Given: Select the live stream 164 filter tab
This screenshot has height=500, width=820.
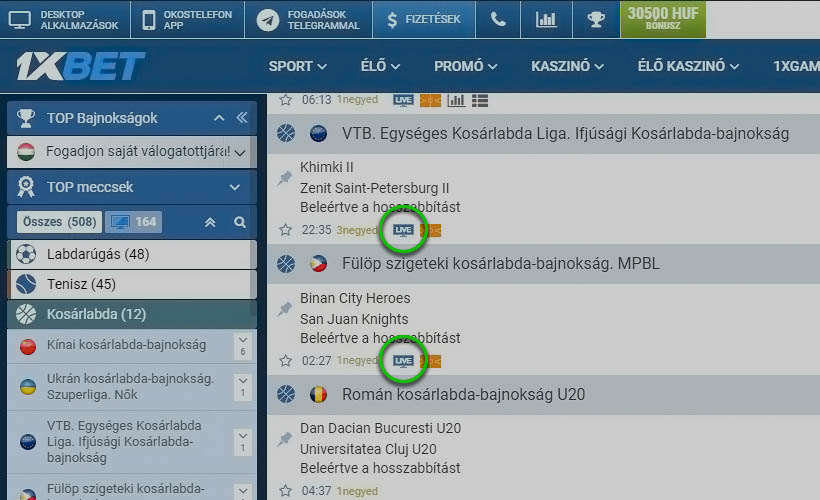Looking at the screenshot, I should pyautogui.click(x=134, y=222).
